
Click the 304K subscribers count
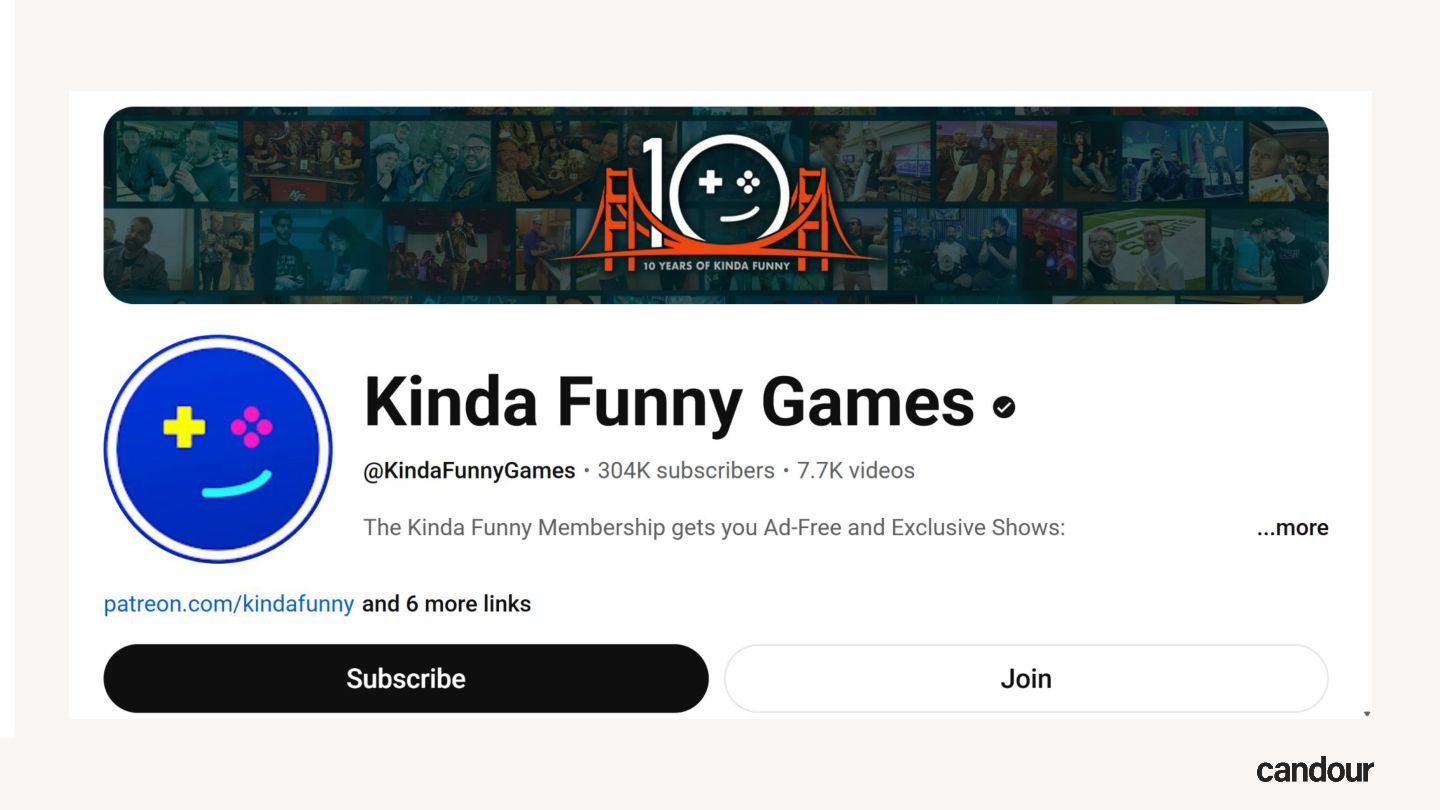point(686,471)
